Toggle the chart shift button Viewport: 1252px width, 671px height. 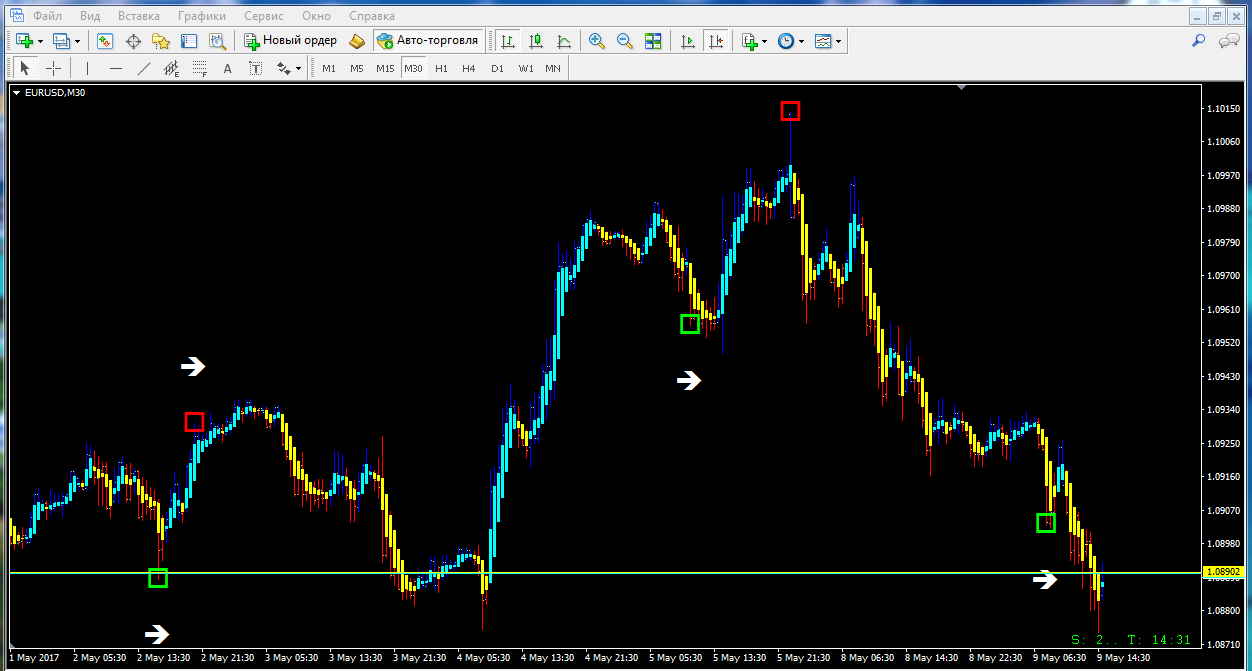715,41
